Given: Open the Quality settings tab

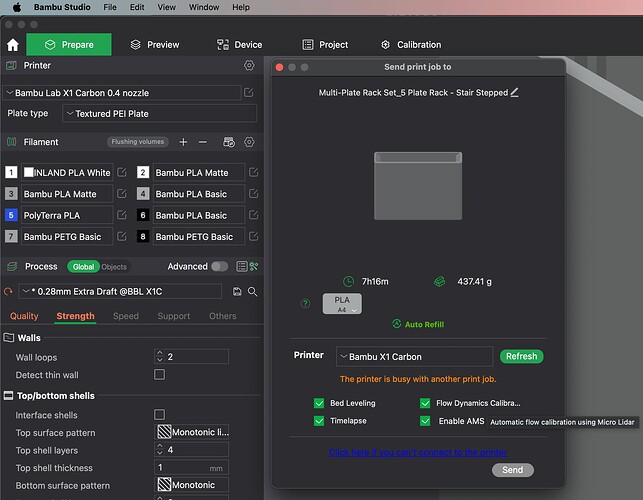Looking at the screenshot, I should pyautogui.click(x=24, y=316).
